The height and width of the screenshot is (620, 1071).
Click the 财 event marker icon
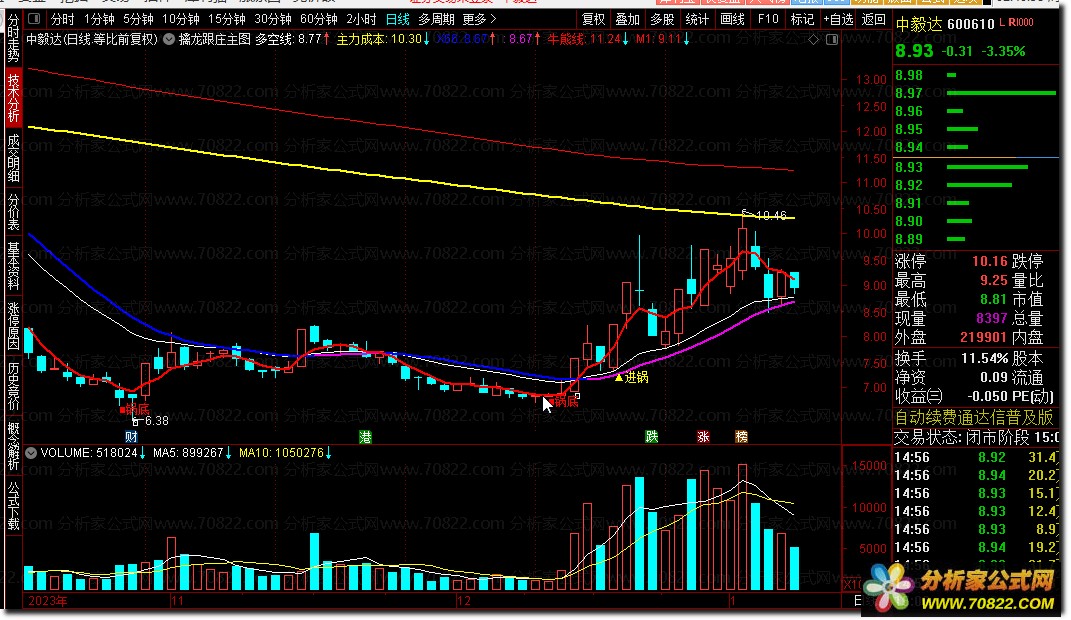click(x=131, y=437)
